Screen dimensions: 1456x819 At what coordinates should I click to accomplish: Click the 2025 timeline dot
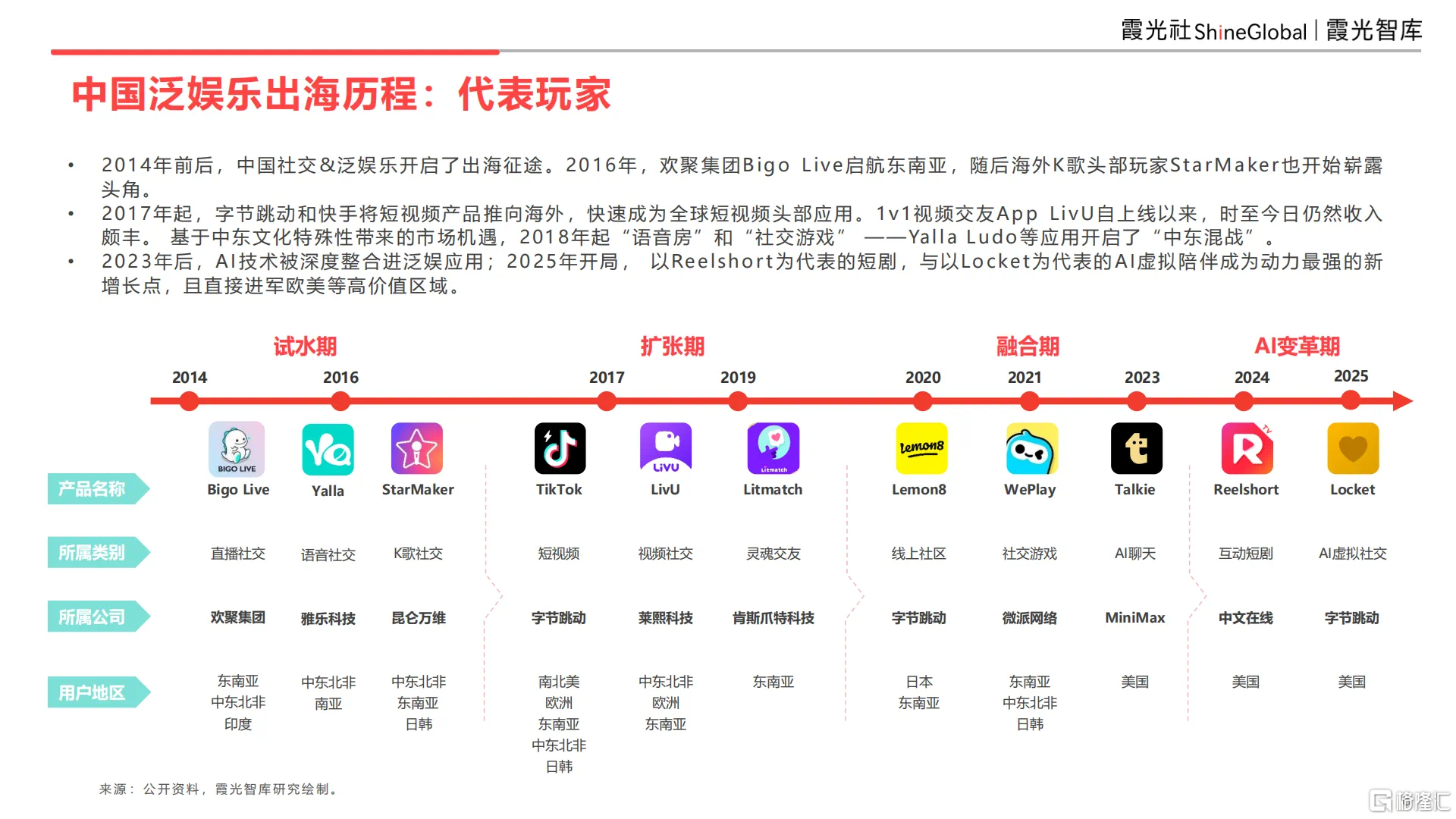coord(1351,401)
